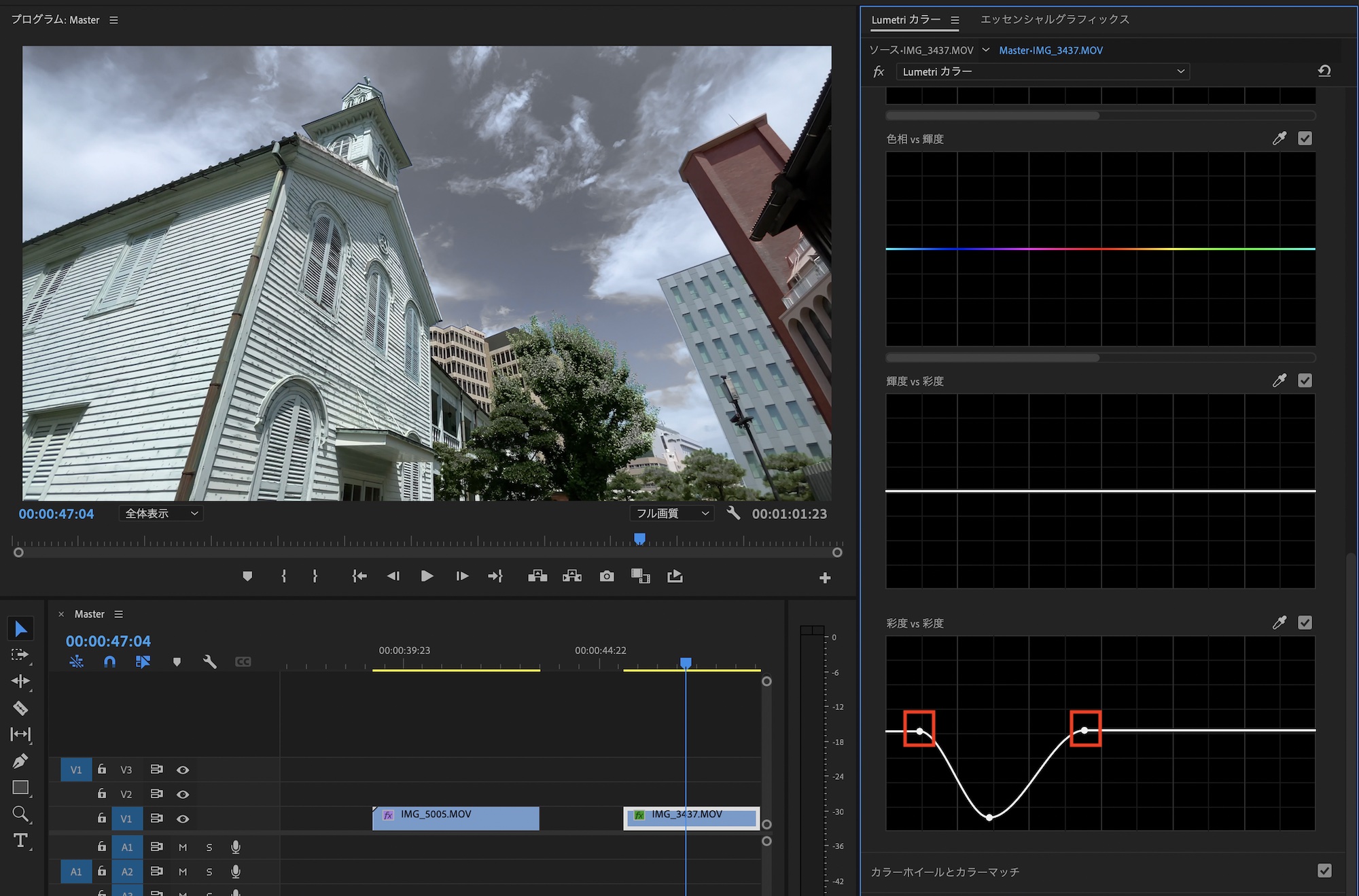
Task: Select the Razor tool
Action: (20, 708)
